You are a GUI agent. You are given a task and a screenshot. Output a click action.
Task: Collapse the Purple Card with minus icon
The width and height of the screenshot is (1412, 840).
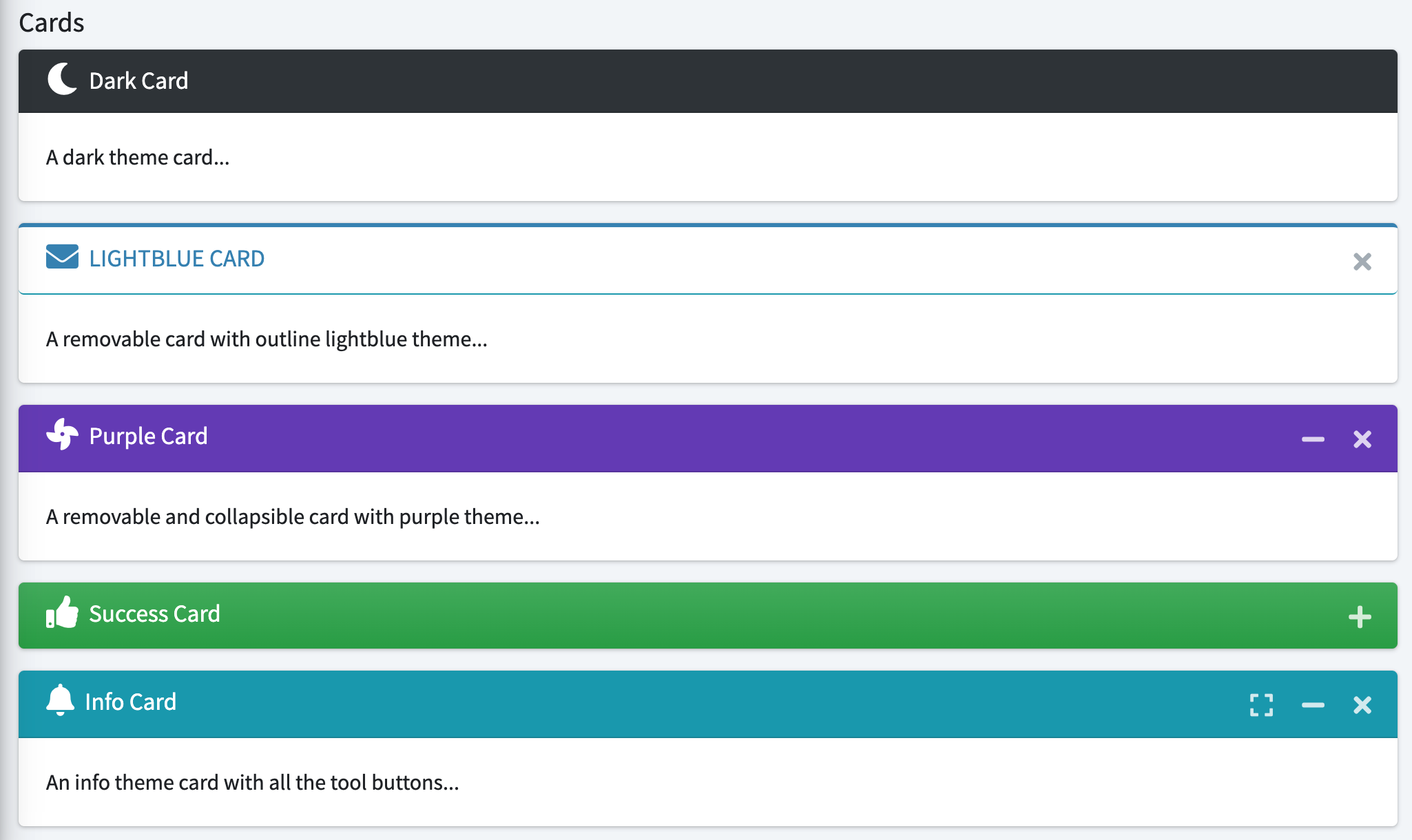coord(1313,439)
